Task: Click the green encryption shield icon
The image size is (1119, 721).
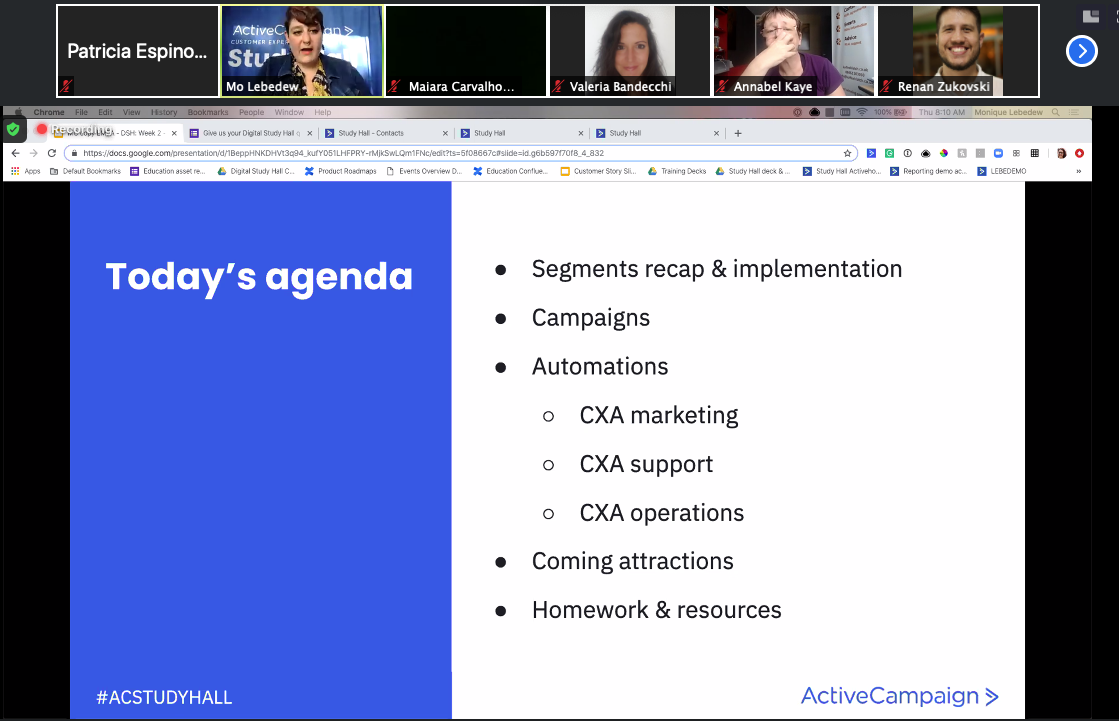Action: pyautogui.click(x=13, y=129)
